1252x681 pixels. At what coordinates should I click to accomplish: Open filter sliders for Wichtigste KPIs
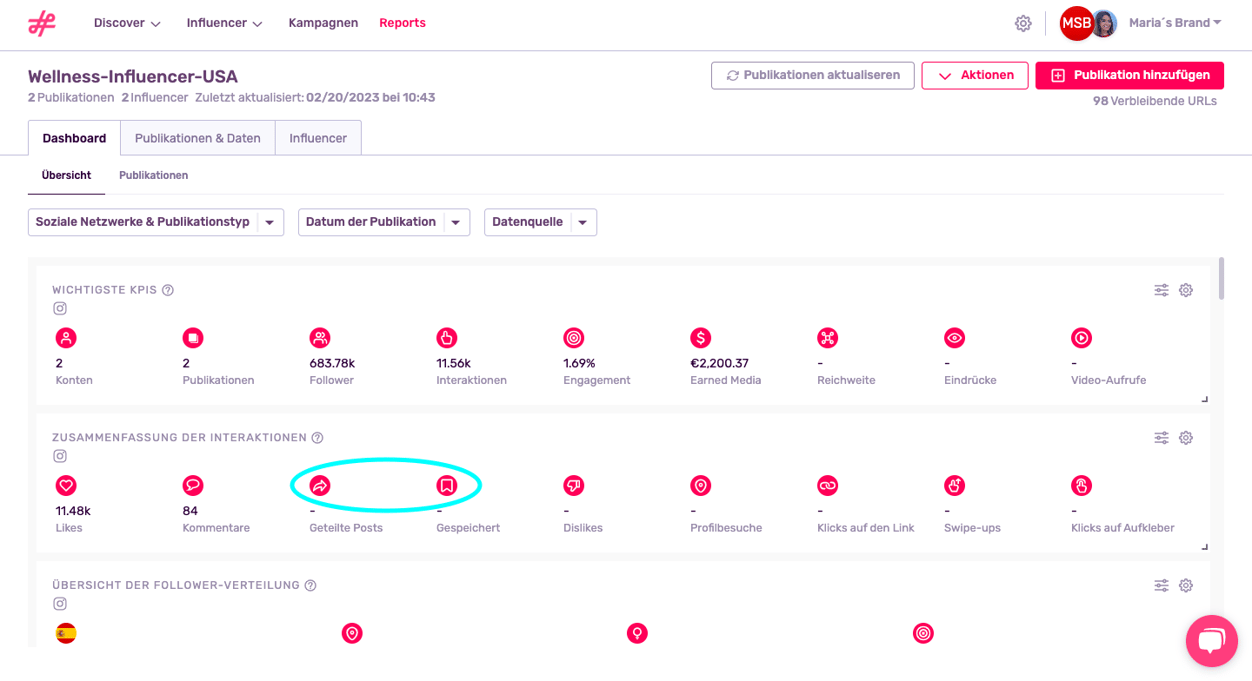point(1161,290)
